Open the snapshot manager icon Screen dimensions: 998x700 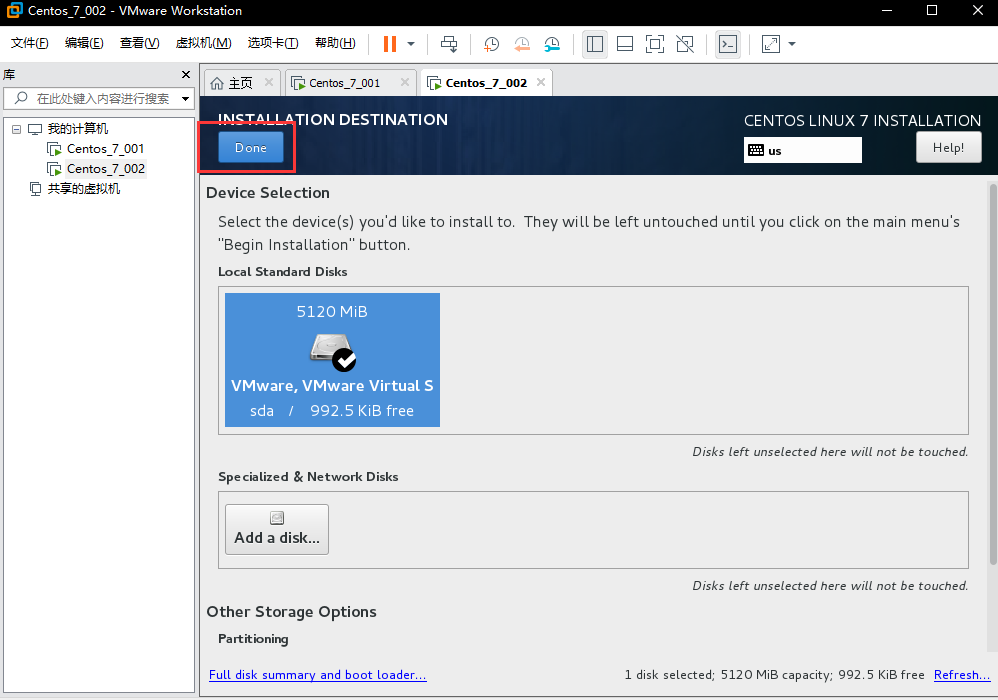pos(552,44)
